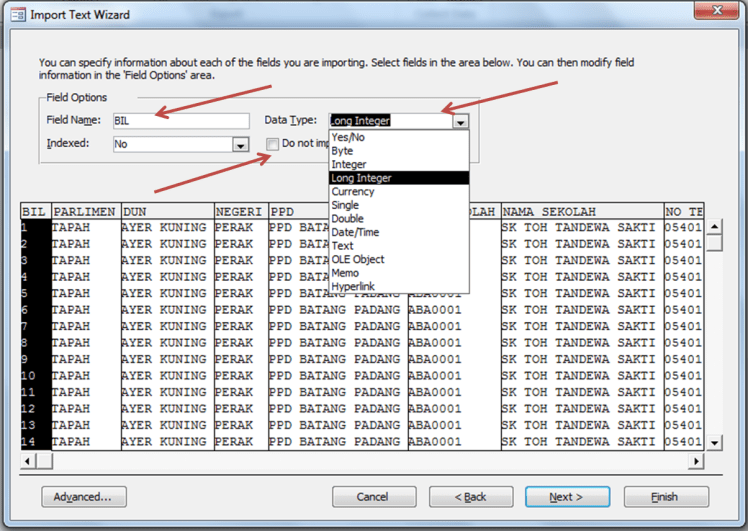The image size is (748, 531).
Task: Open the Advanced... settings button
Action: [x=84, y=497]
